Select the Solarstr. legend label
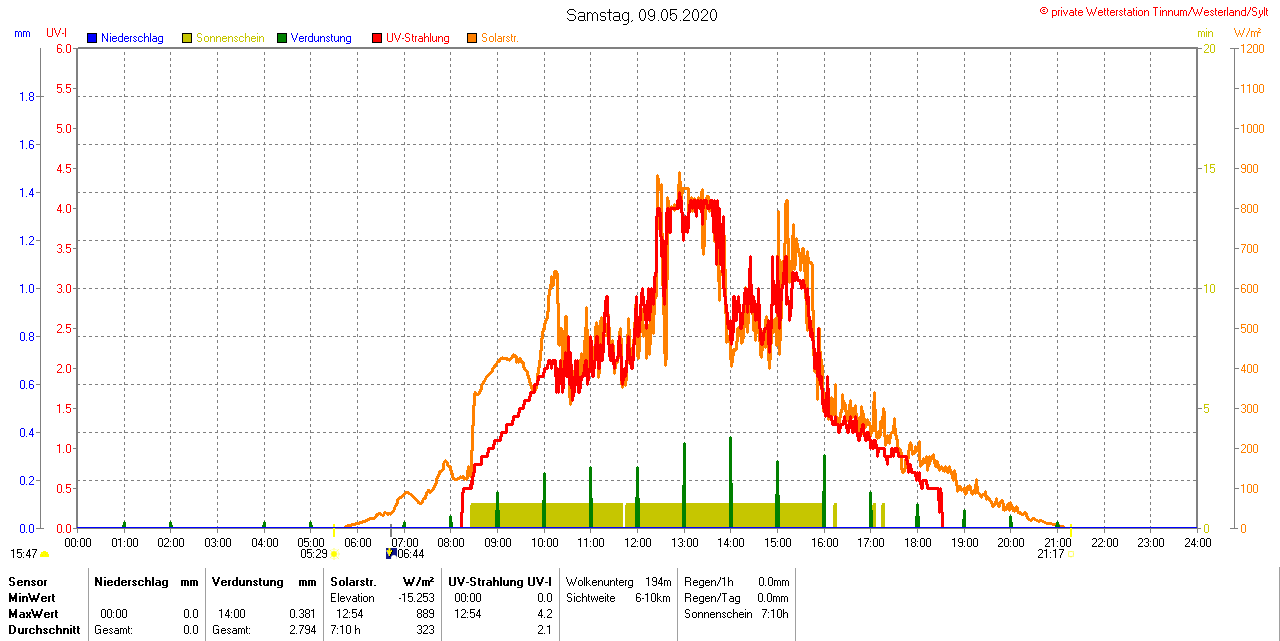Screen dimensions: 1280x641 (500, 38)
